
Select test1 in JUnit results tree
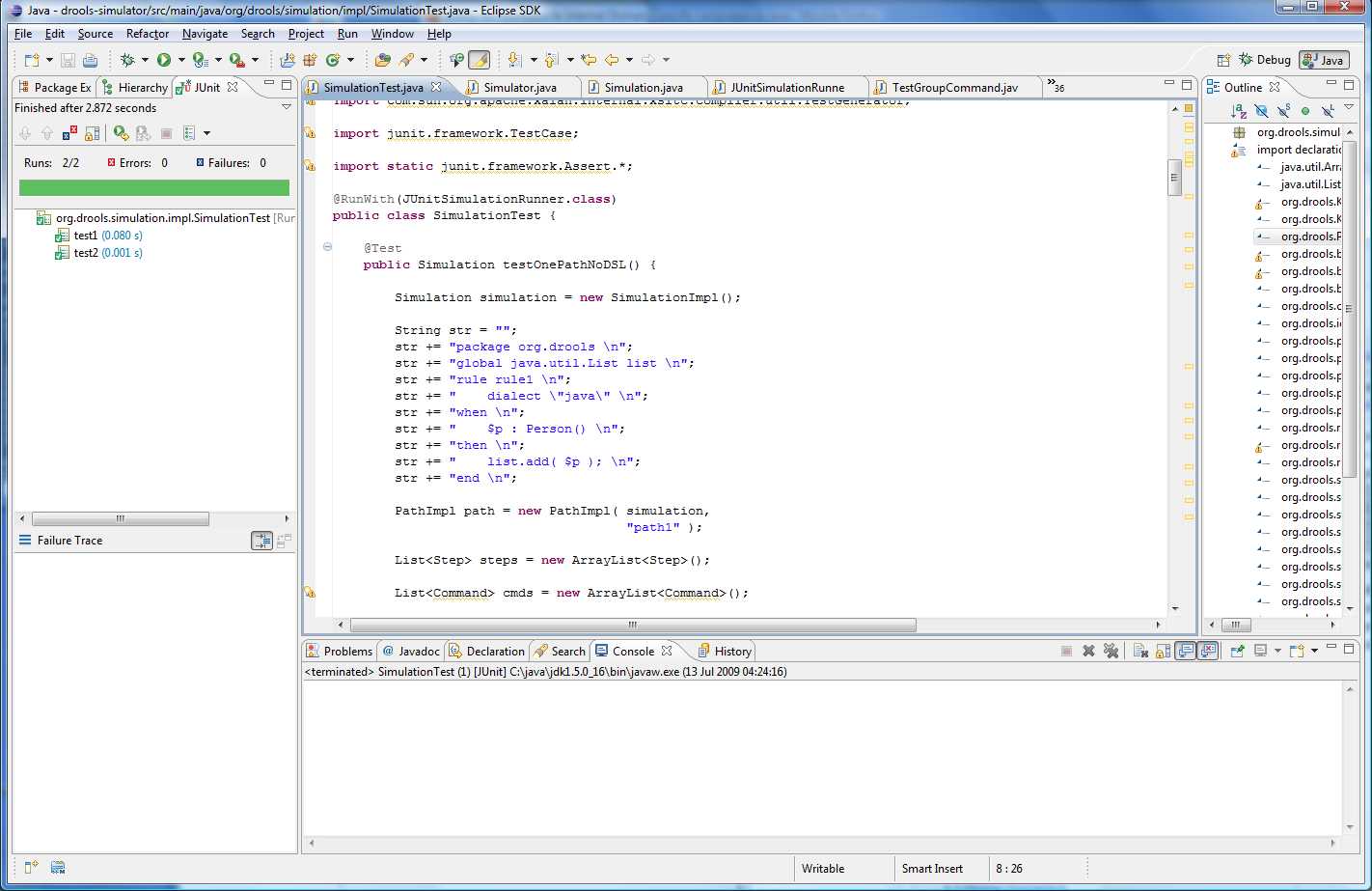coord(86,236)
